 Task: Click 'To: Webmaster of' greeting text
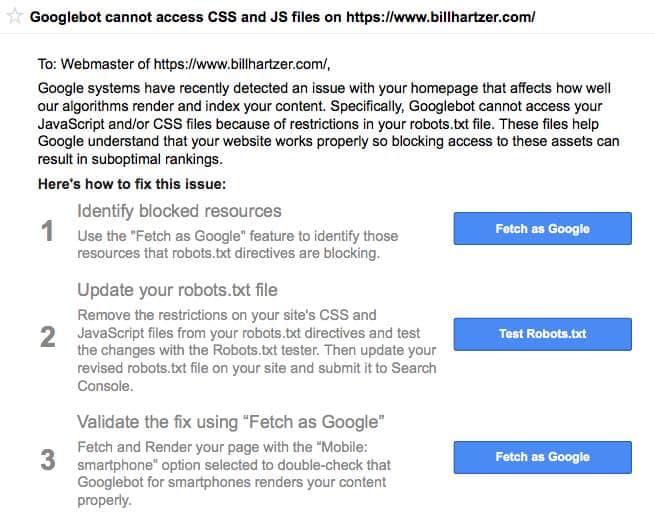94,64
